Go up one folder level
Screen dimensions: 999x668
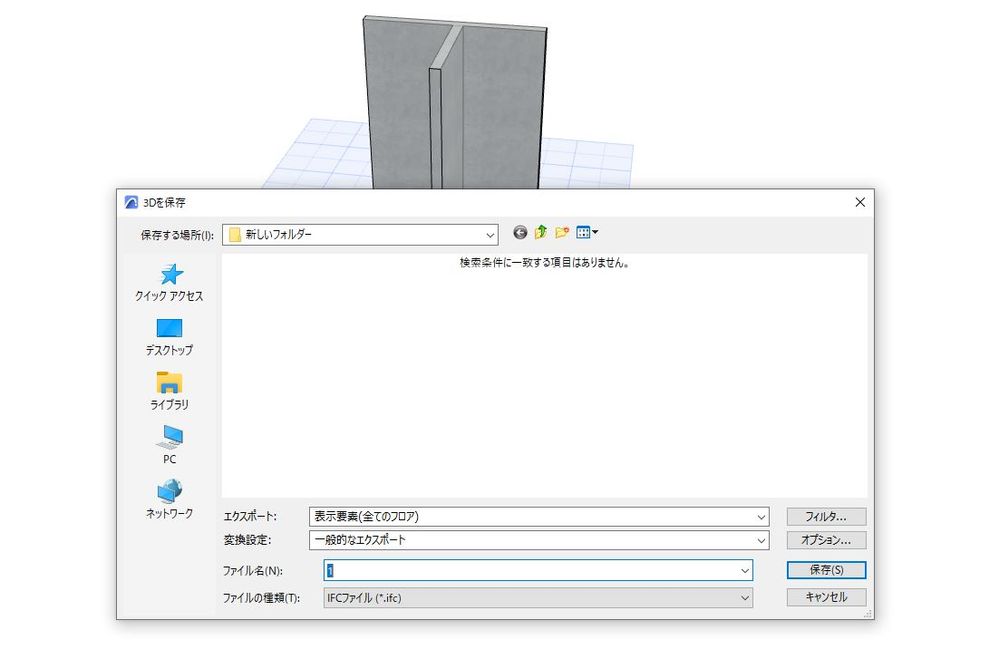click(541, 233)
